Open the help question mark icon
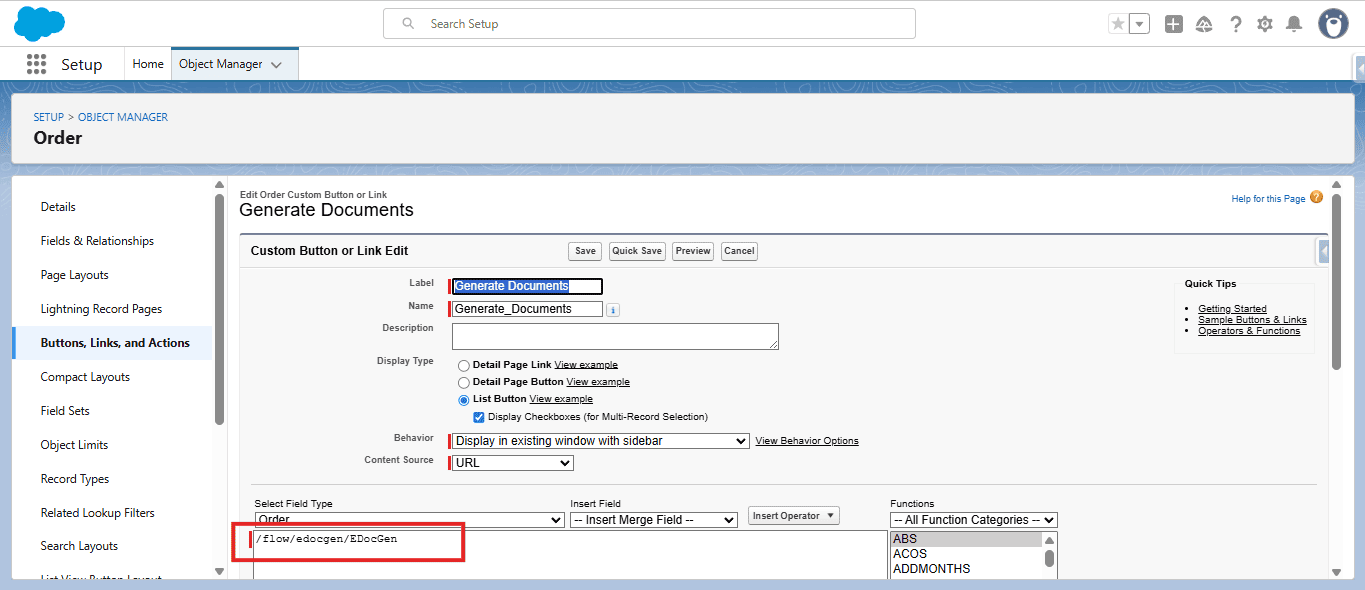 [1236, 24]
